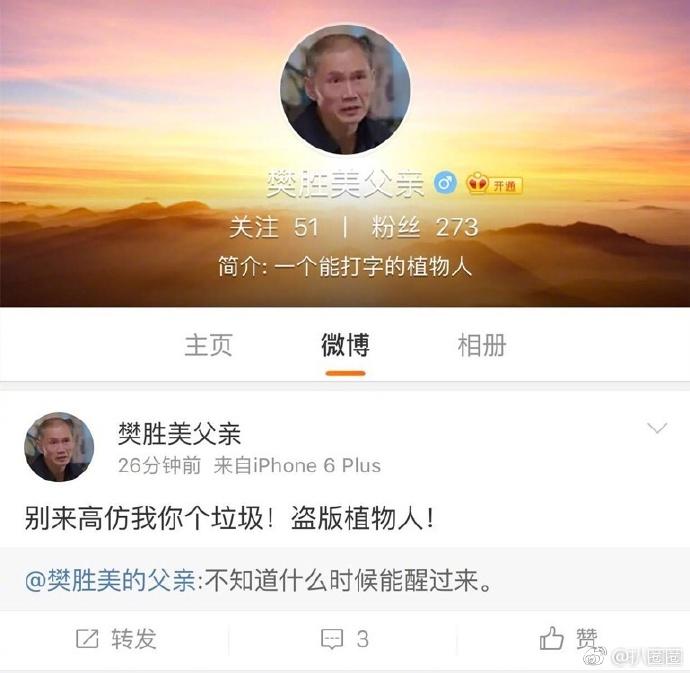Open the 简介 bio text line
This screenshot has height=673, width=690.
[x=345, y=267]
